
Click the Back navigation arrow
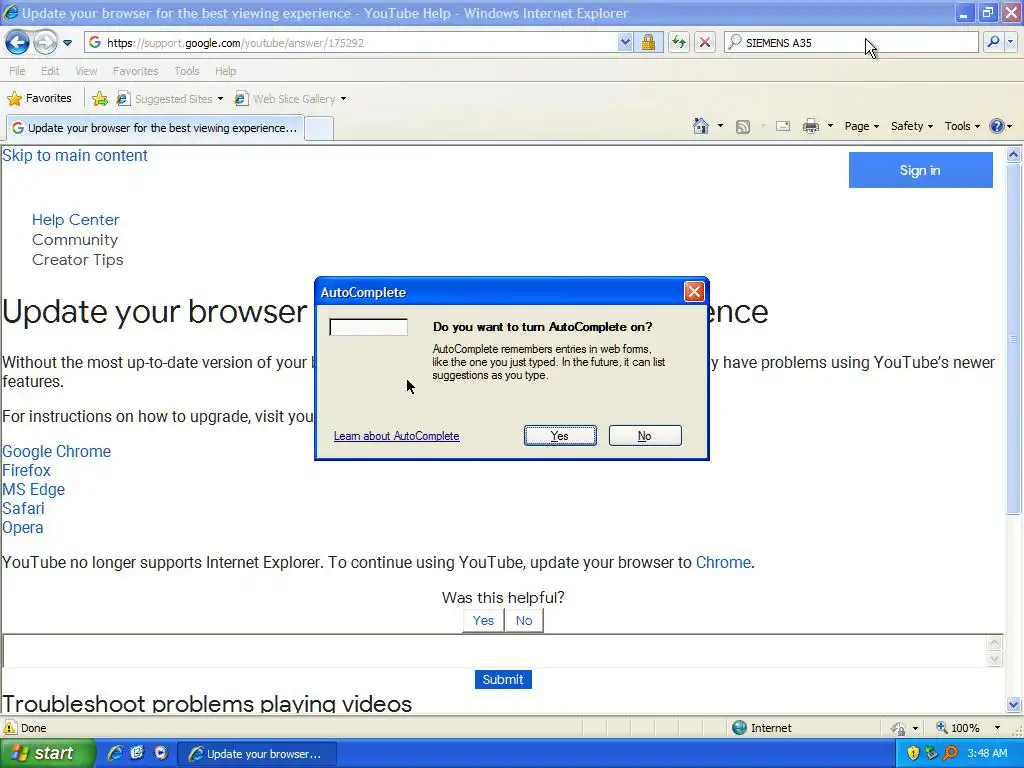point(18,43)
